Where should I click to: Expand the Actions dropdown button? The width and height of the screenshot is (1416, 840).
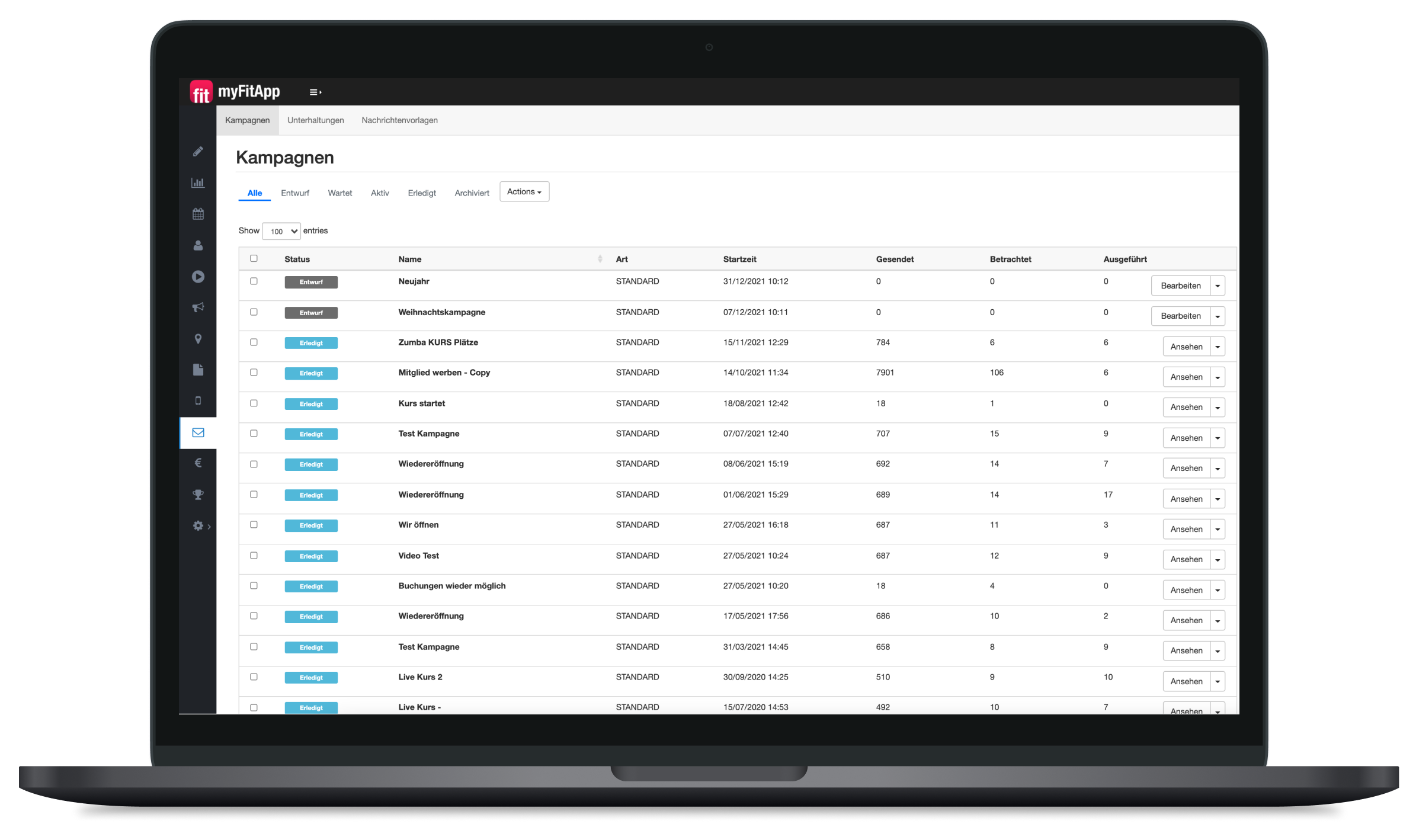tap(524, 192)
